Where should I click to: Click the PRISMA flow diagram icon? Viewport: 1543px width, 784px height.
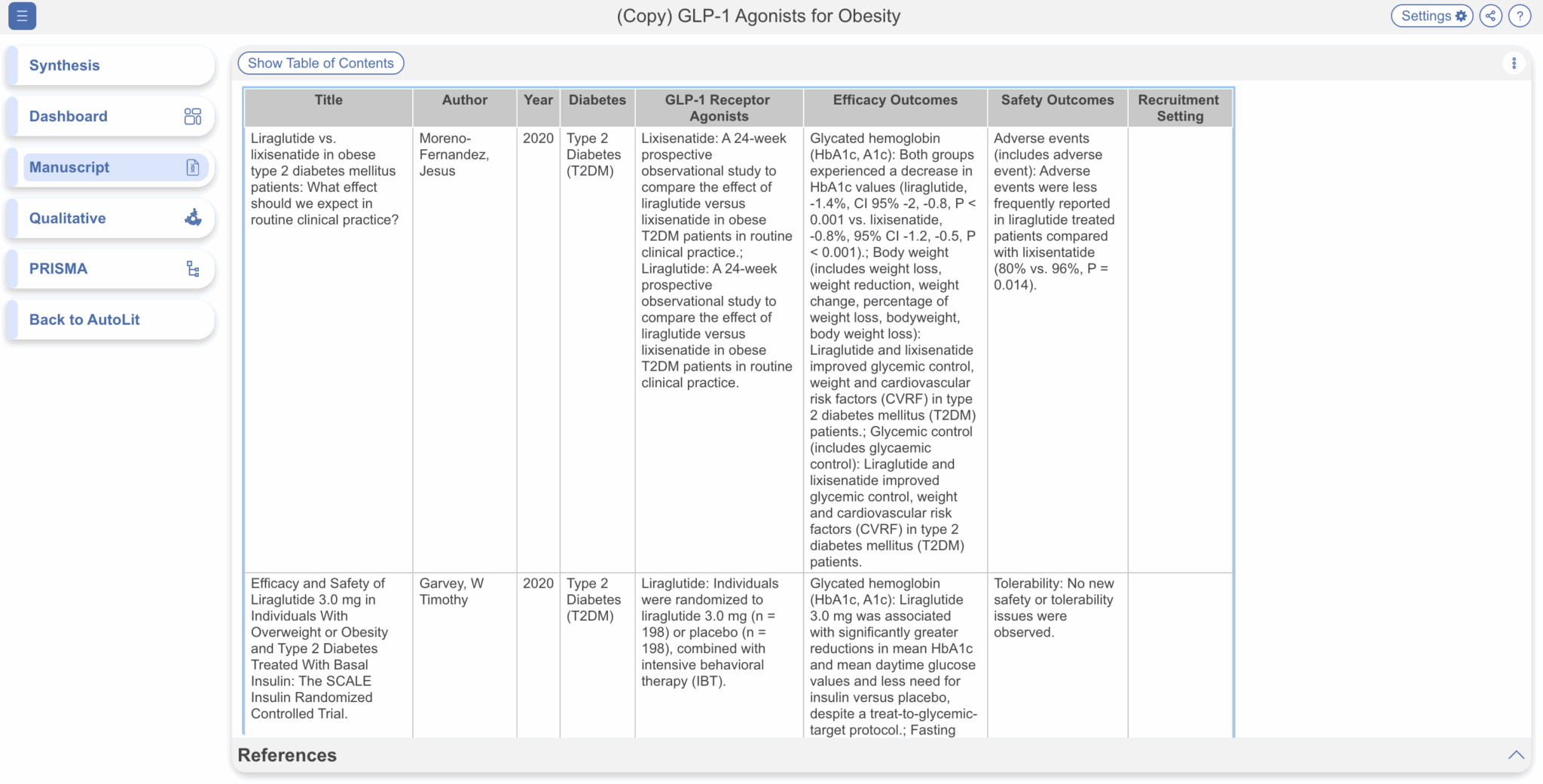(x=193, y=269)
